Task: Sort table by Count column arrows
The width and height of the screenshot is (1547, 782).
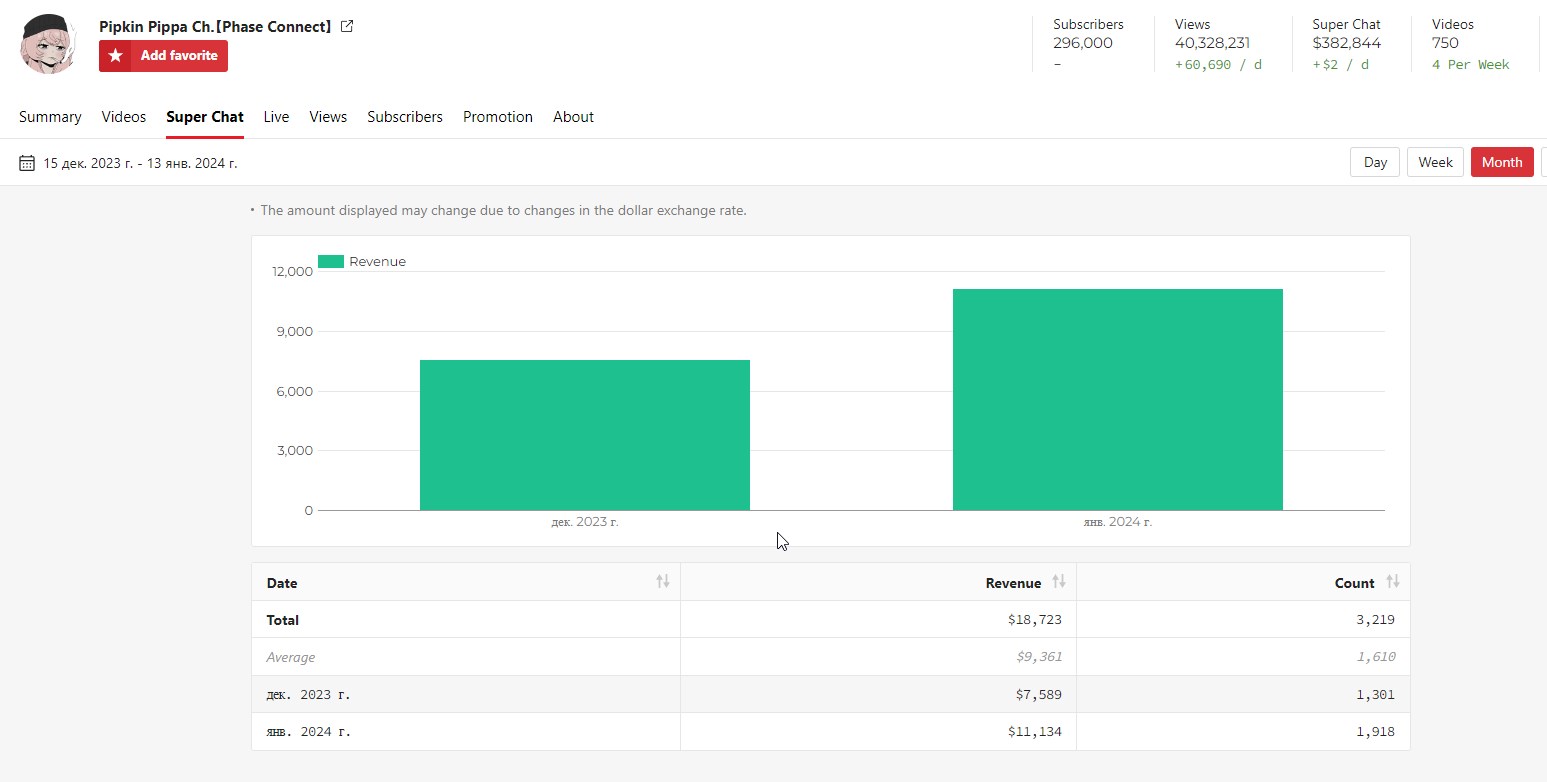Action: point(1393,582)
